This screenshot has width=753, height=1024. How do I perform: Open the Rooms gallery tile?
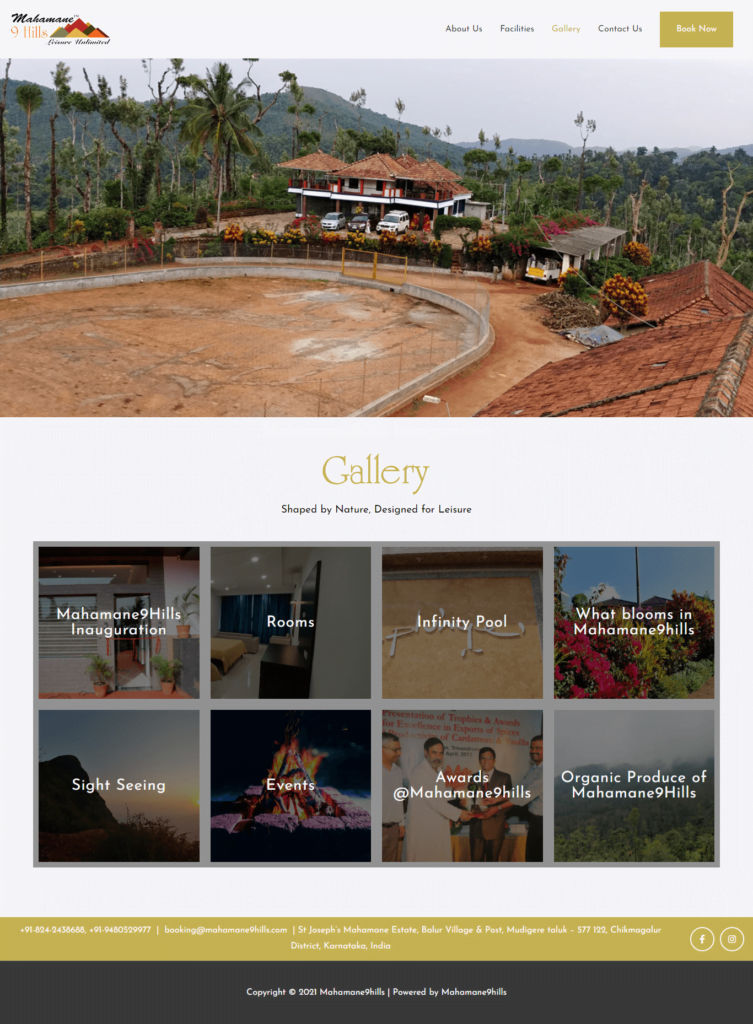point(291,622)
